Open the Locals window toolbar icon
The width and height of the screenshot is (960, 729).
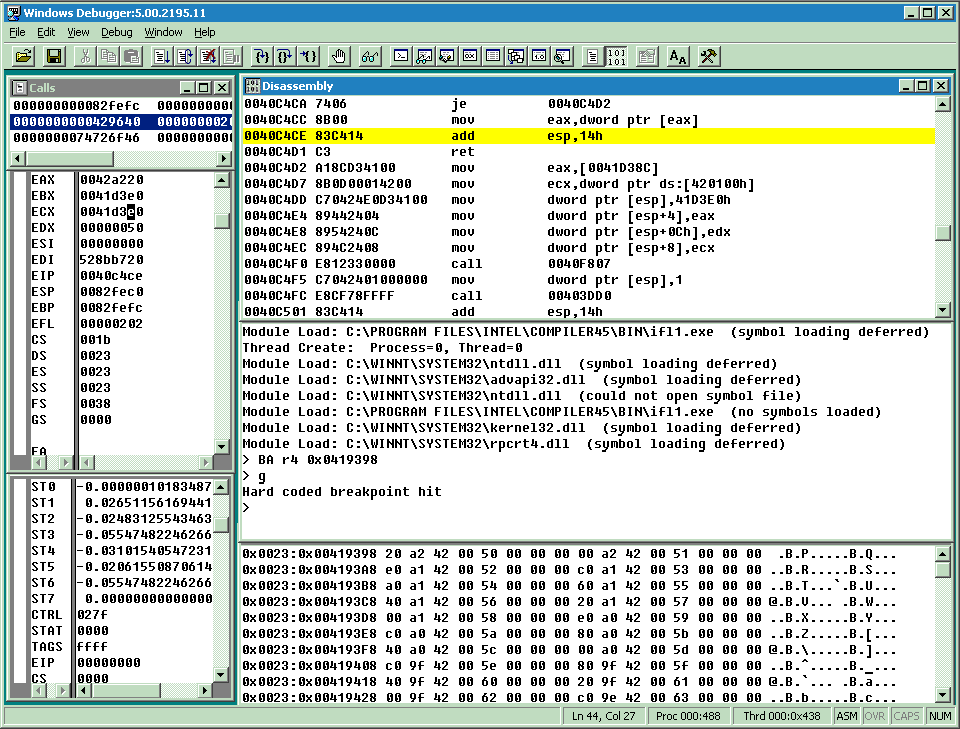447,57
